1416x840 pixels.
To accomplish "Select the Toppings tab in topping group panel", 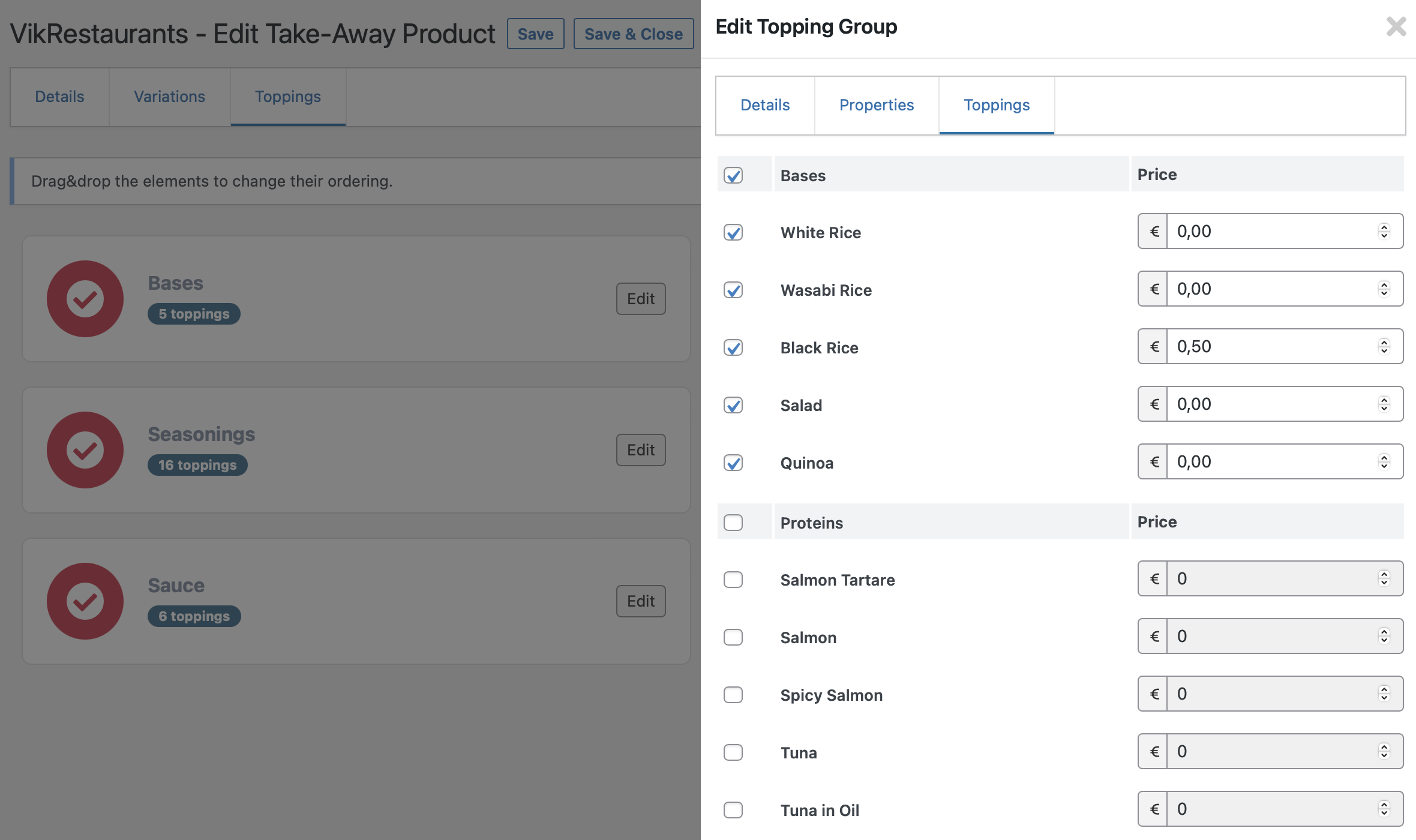I will pyautogui.click(x=997, y=105).
